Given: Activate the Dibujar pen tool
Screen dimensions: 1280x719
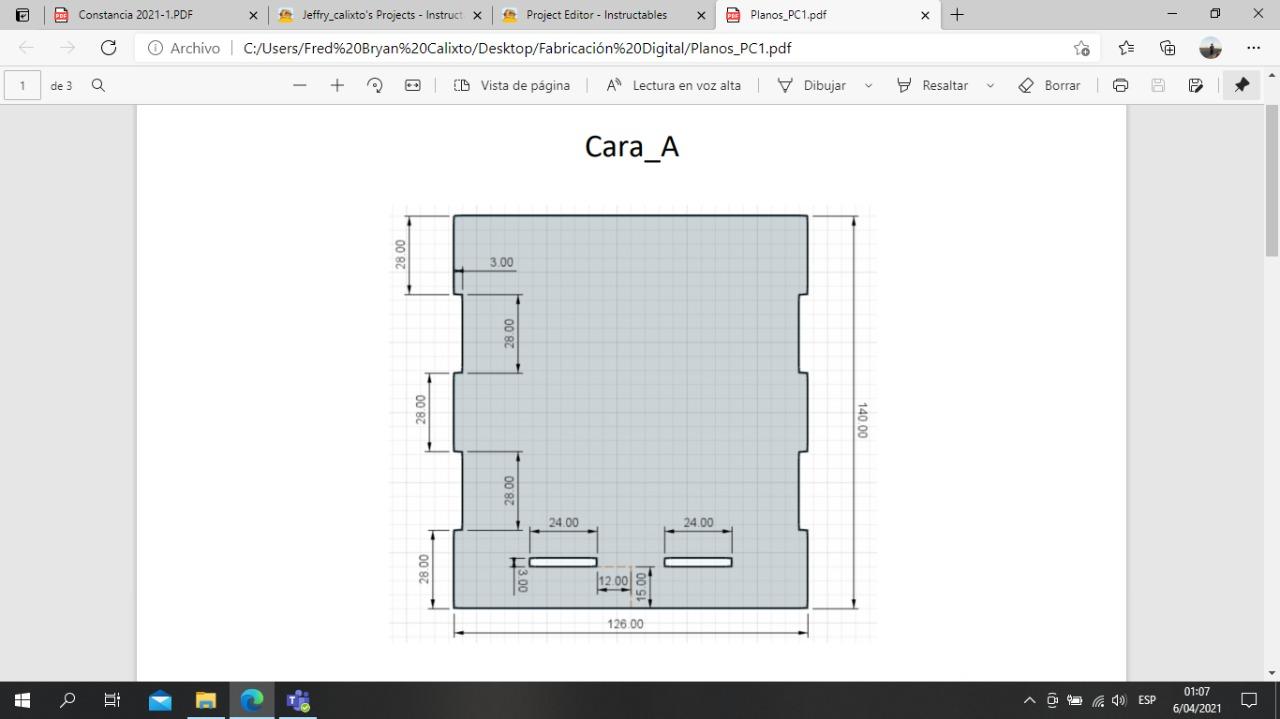Looking at the screenshot, I should pos(812,86).
